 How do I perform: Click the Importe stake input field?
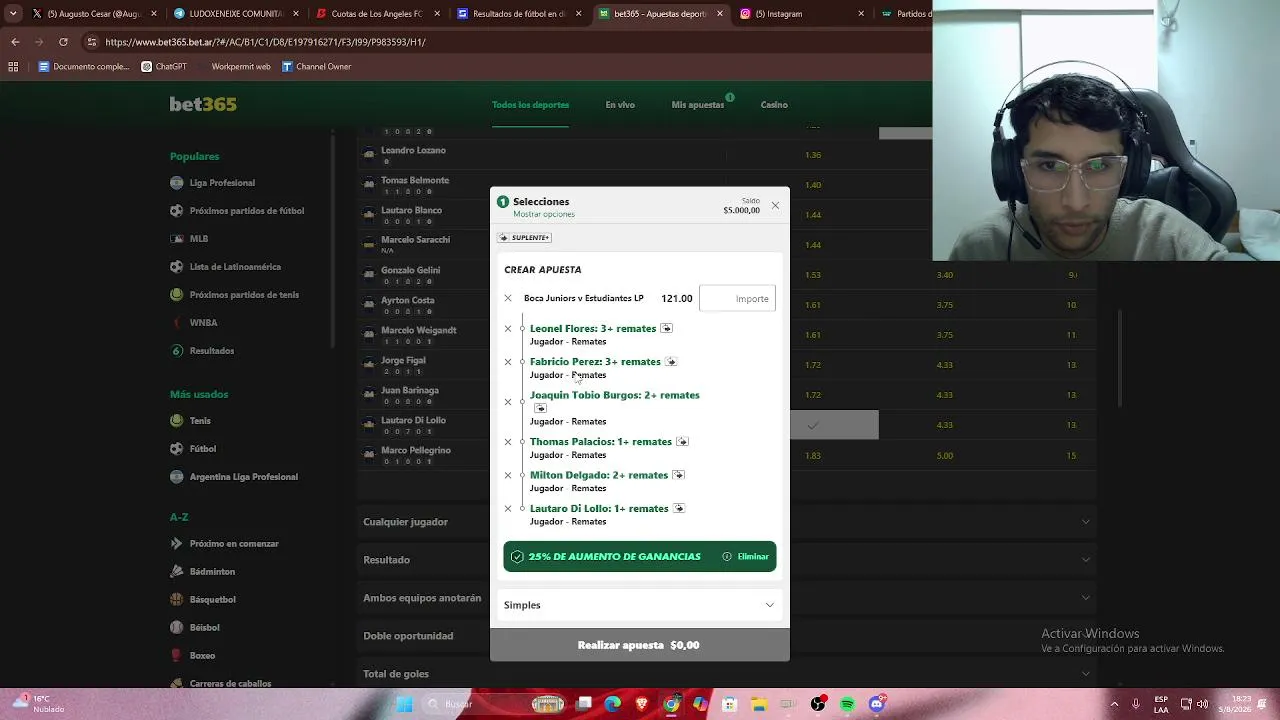tap(737, 298)
